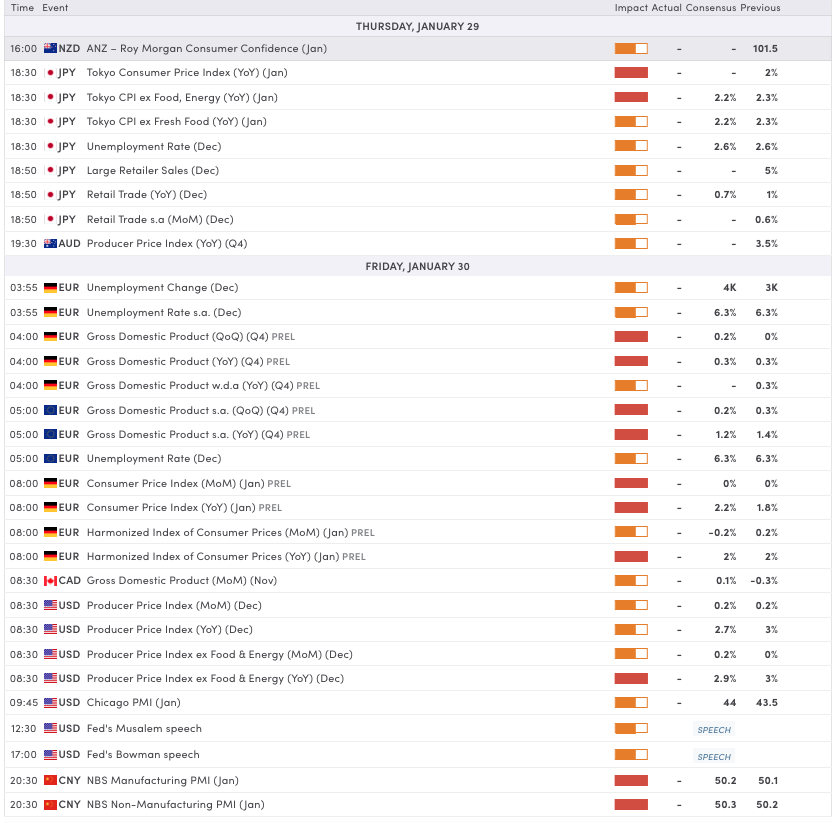Click previous -0.3% for Canada GDP (MoM)
The image size is (835, 823).
pos(764,581)
